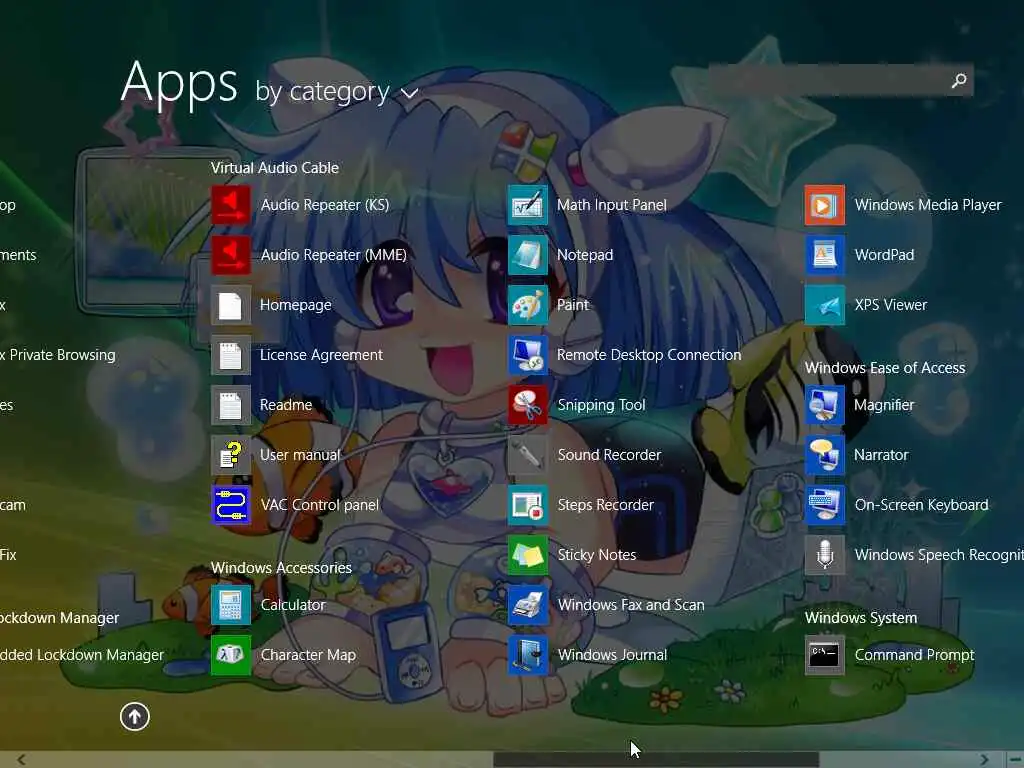Select the Windows System group header

coord(861,618)
